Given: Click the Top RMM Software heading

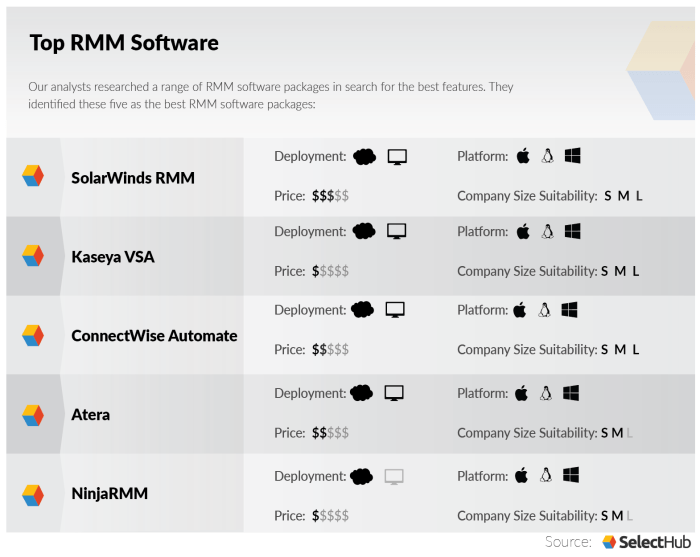Looking at the screenshot, I should tap(124, 43).
